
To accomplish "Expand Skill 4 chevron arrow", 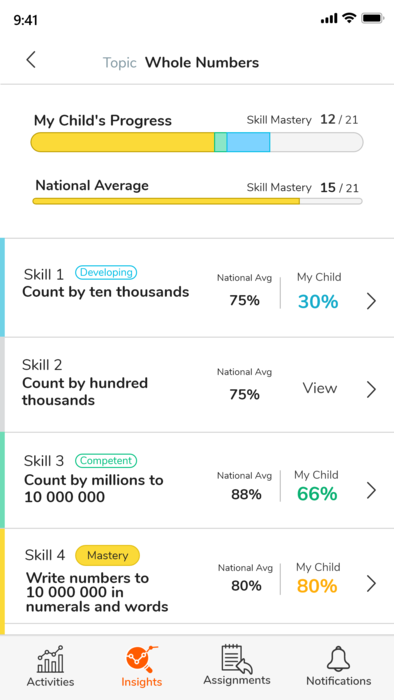I will [371, 584].
